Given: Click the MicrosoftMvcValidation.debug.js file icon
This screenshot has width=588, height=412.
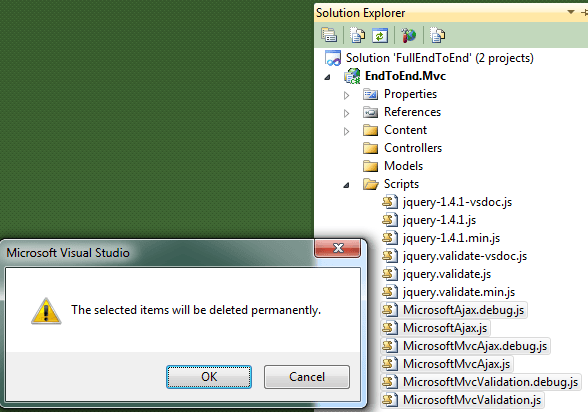Looking at the screenshot, I should click(390, 382).
